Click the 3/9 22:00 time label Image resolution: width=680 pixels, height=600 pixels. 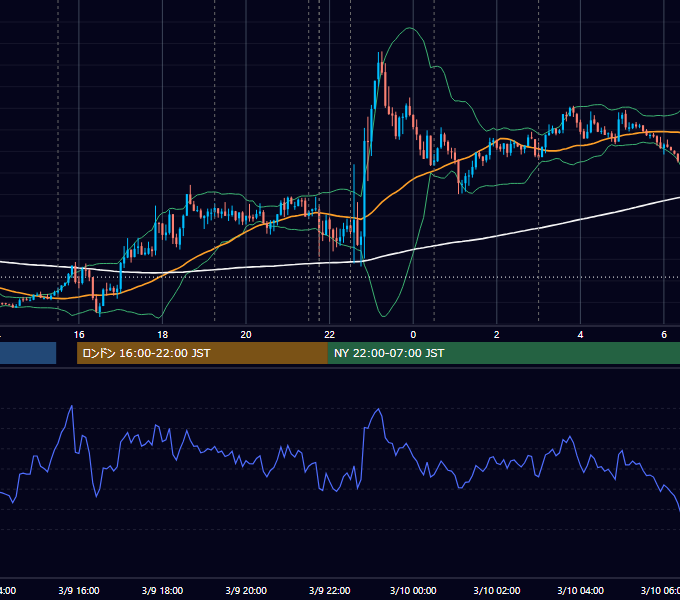[x=330, y=590]
